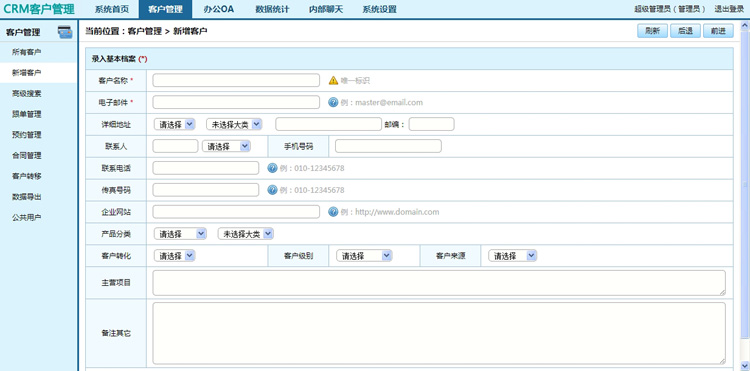Focus the 客户名称 input field
The width and height of the screenshot is (750, 371).
point(236,80)
